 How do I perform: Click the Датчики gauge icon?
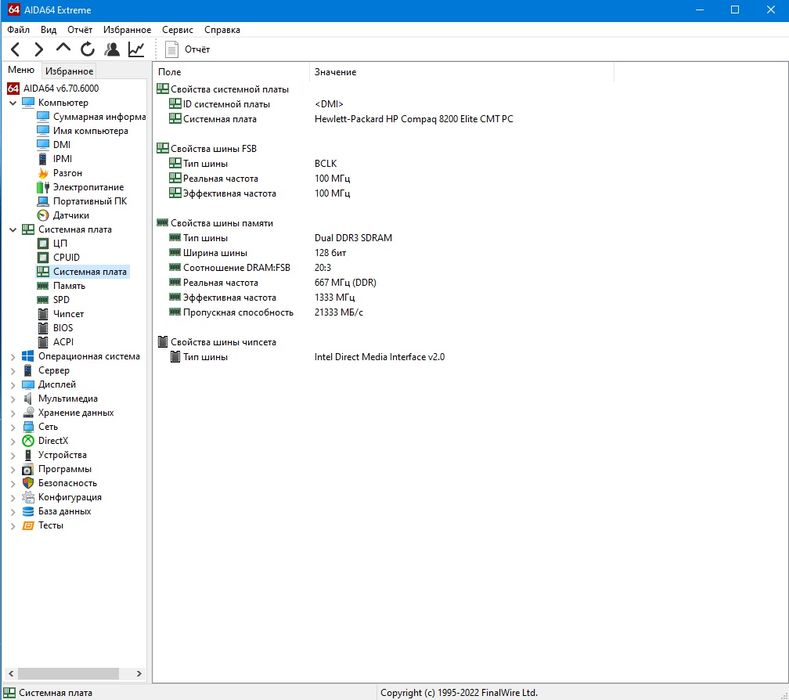[43, 215]
